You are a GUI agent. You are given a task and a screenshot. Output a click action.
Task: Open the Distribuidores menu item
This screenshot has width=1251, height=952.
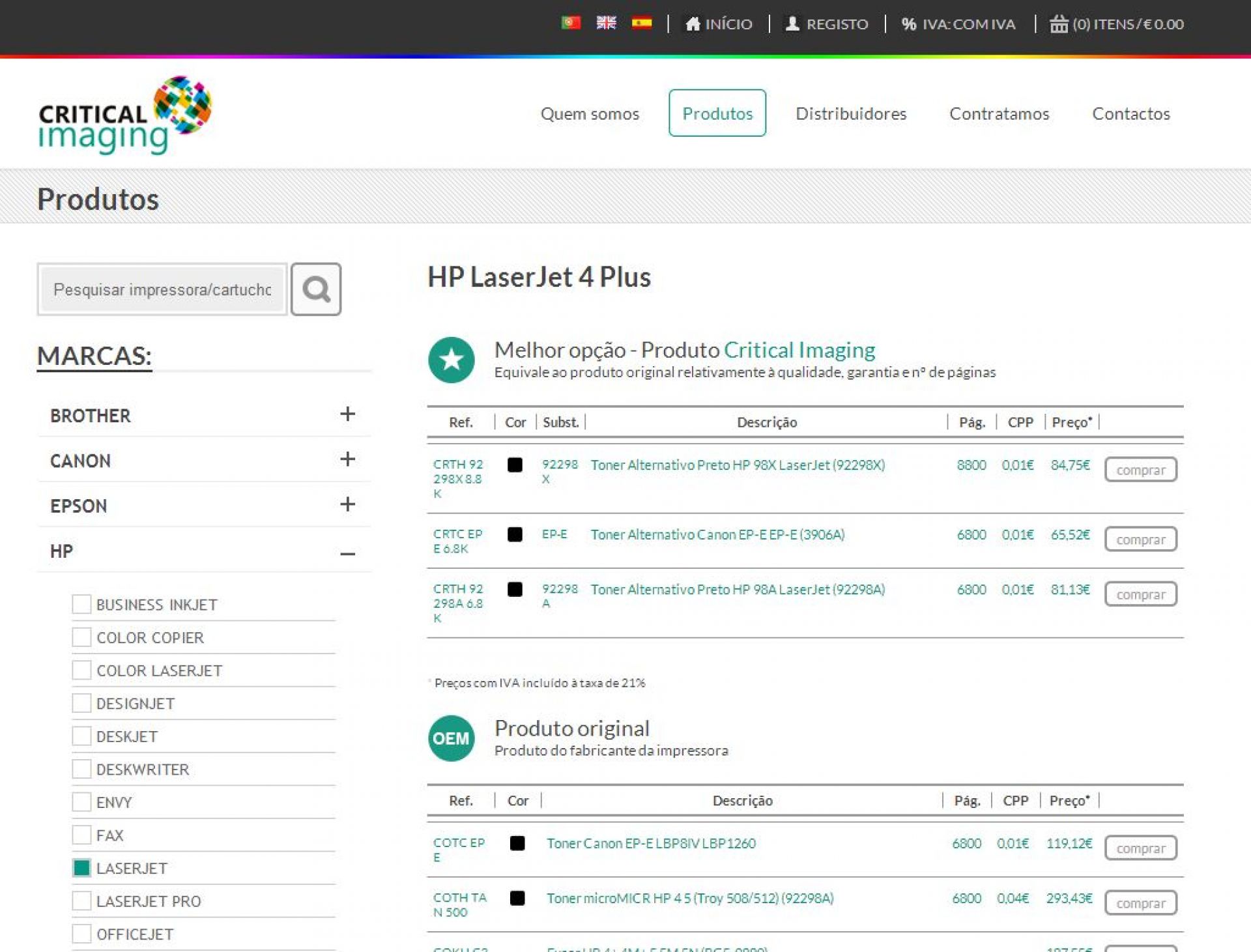[x=850, y=113]
